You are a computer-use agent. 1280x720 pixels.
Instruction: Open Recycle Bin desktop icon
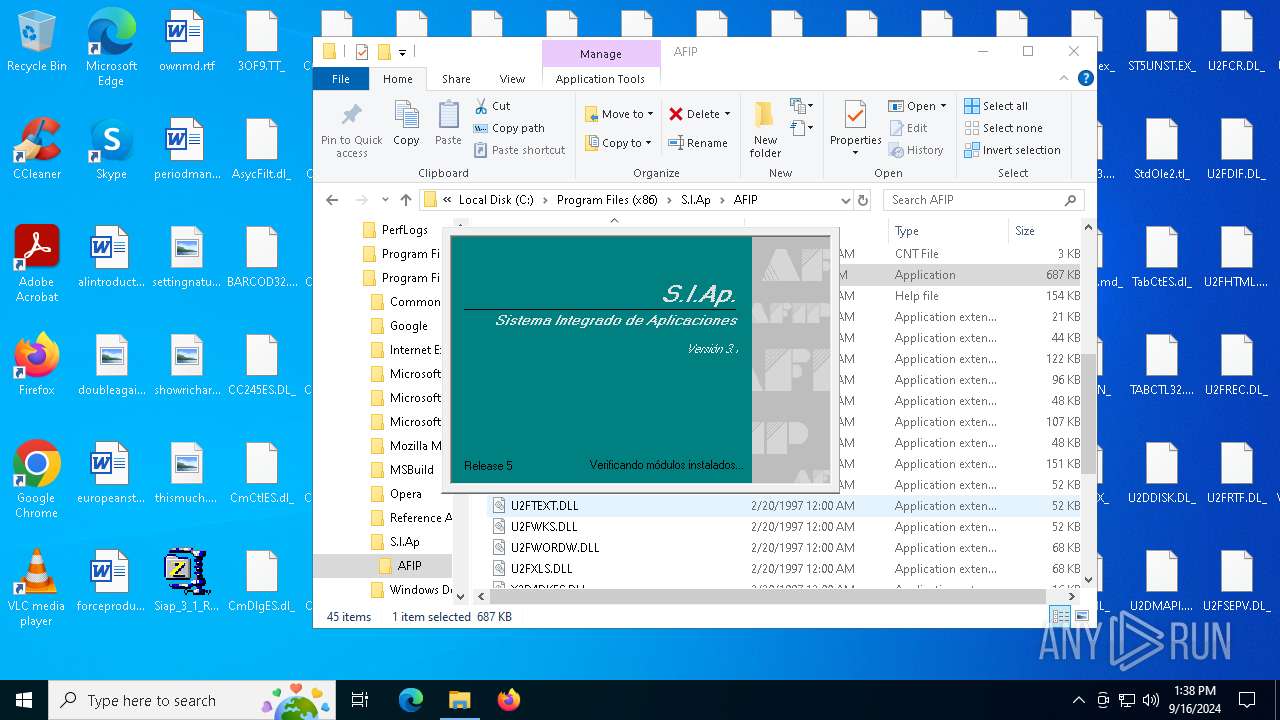(x=36, y=42)
